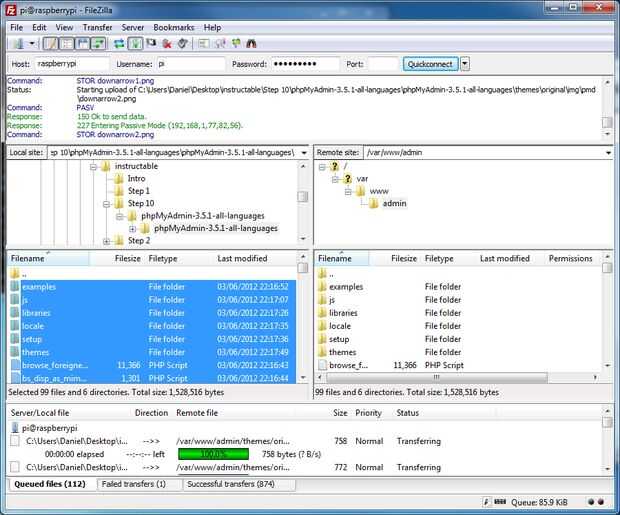620x515 pixels.
Task: Click the parent folder icon in local list
Action: pos(15,273)
